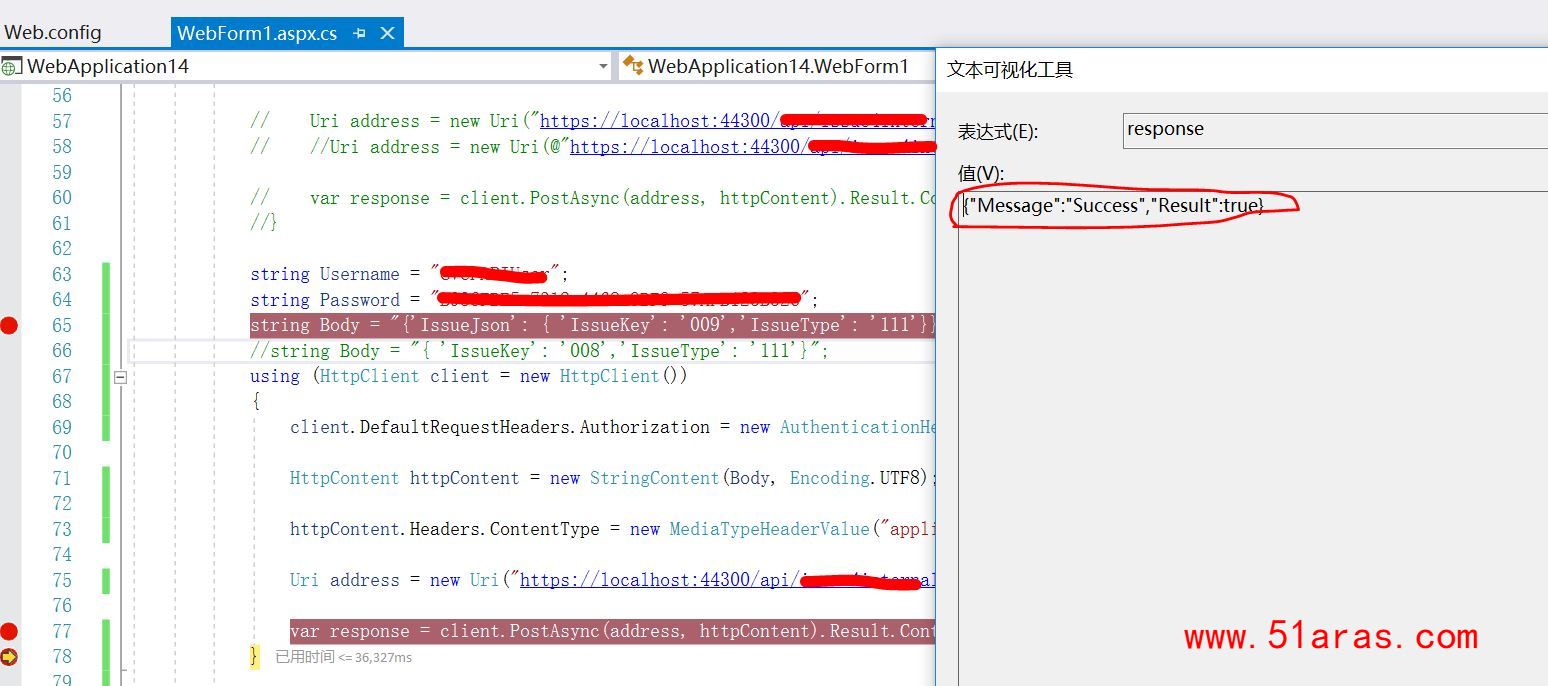Click the expression field containing "response"
This screenshot has width=1548, height=686.
point(1335,130)
